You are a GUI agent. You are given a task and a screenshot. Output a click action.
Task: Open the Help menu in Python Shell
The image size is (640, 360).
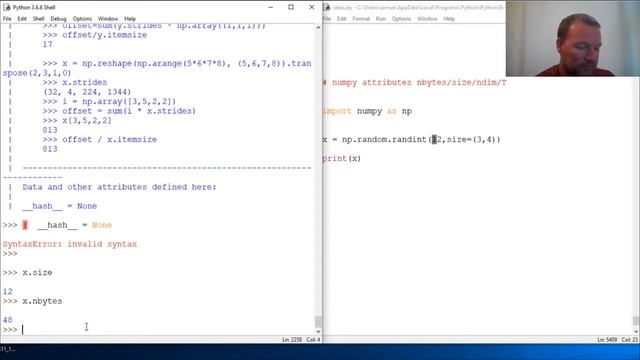(130, 19)
